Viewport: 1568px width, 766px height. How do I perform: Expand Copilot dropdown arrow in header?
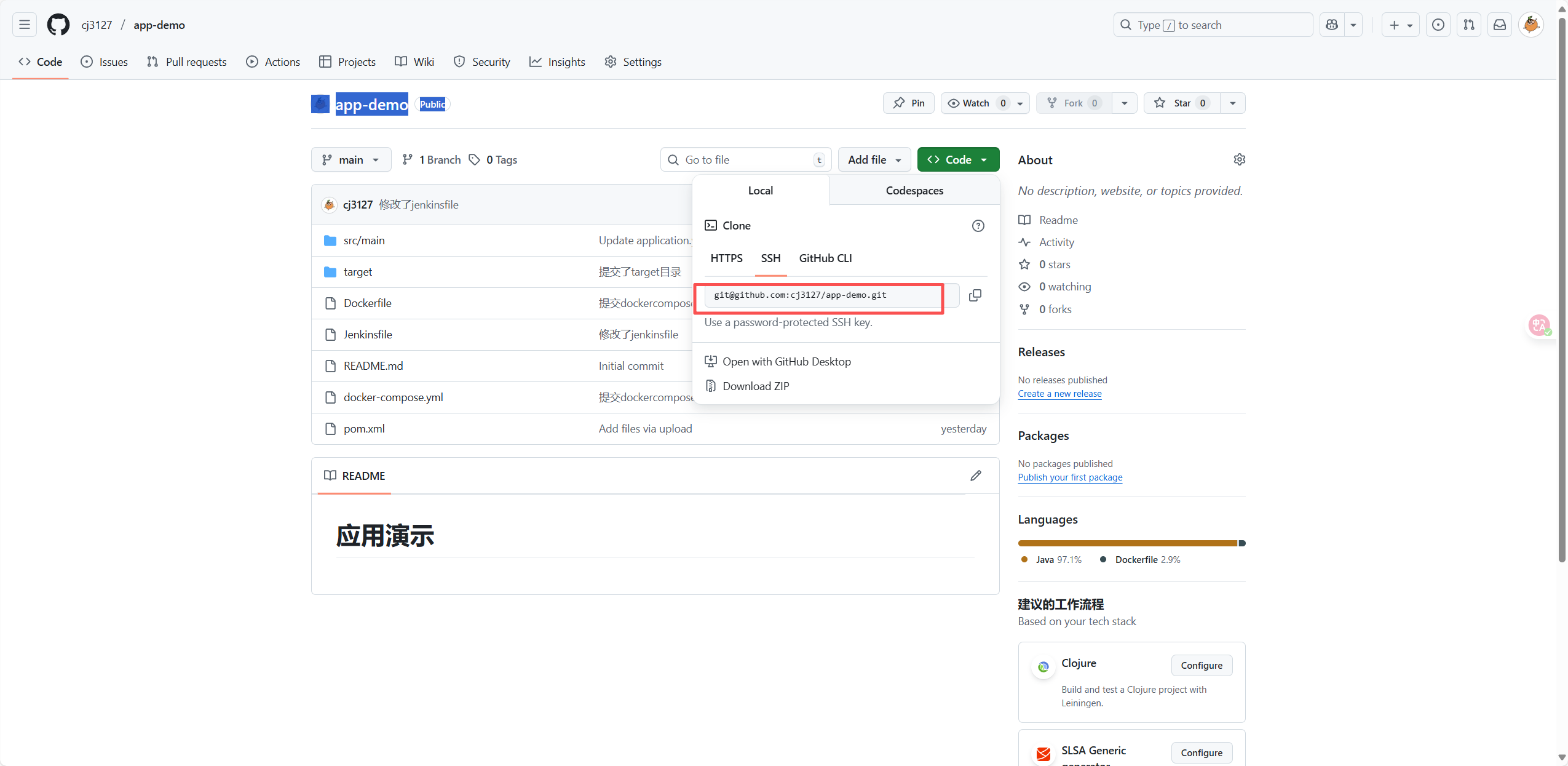(x=1353, y=25)
